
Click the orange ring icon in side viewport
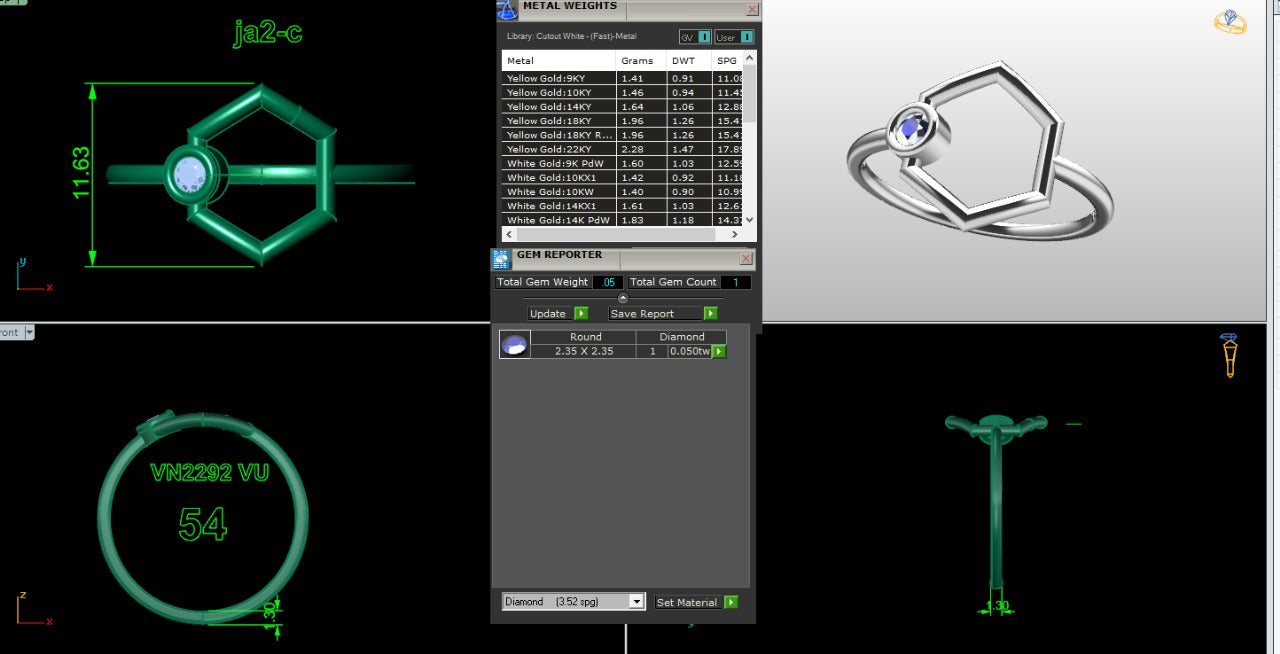(1229, 355)
